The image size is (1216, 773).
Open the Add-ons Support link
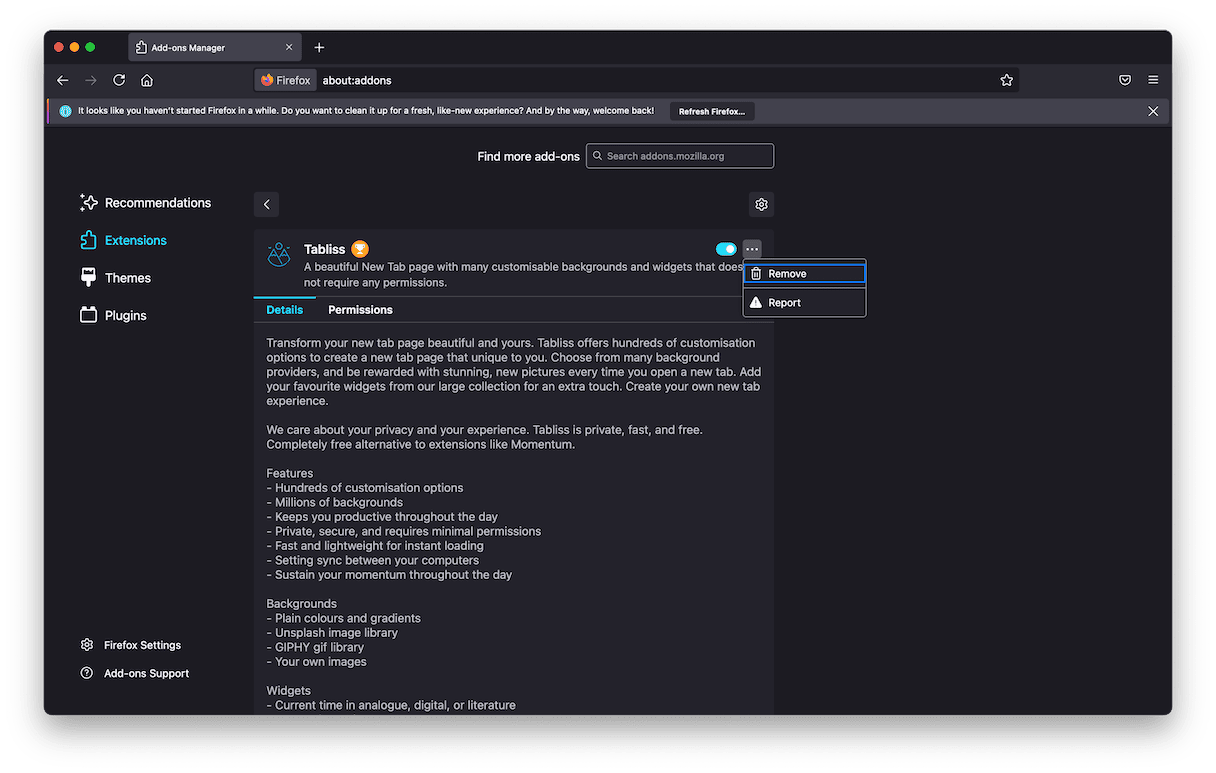point(135,673)
